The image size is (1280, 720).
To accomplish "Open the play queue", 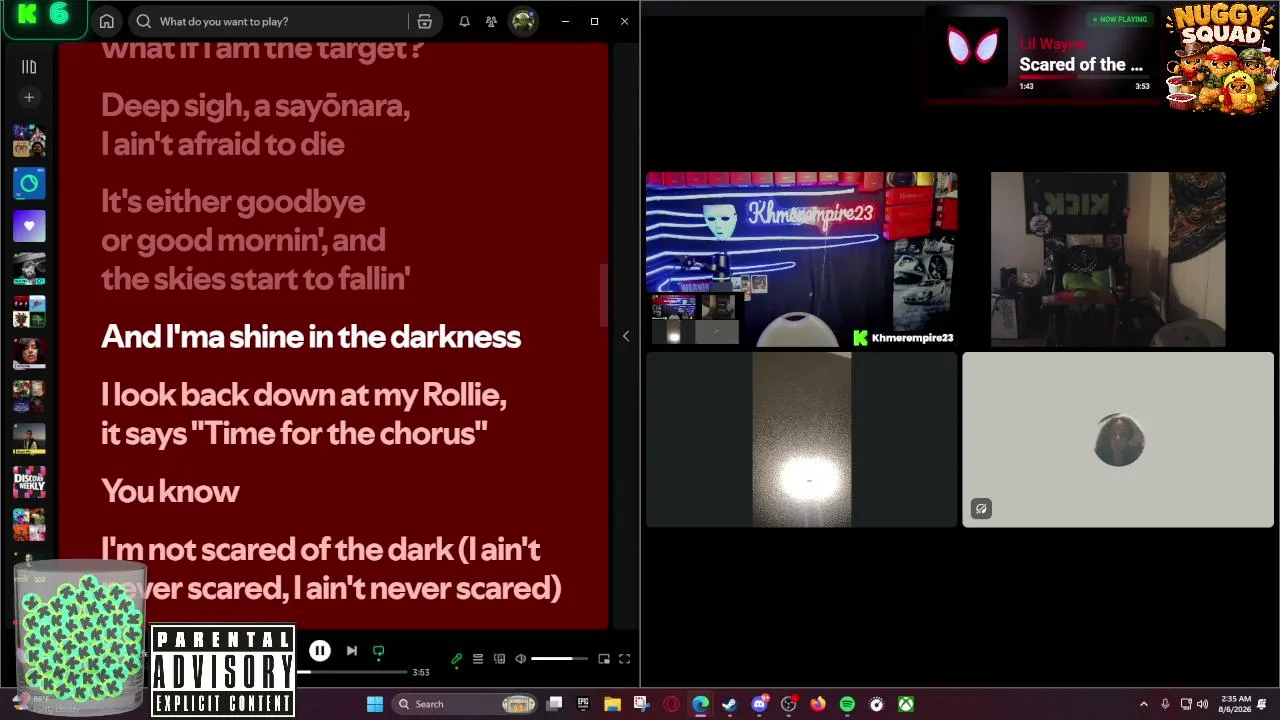I will [x=478, y=659].
